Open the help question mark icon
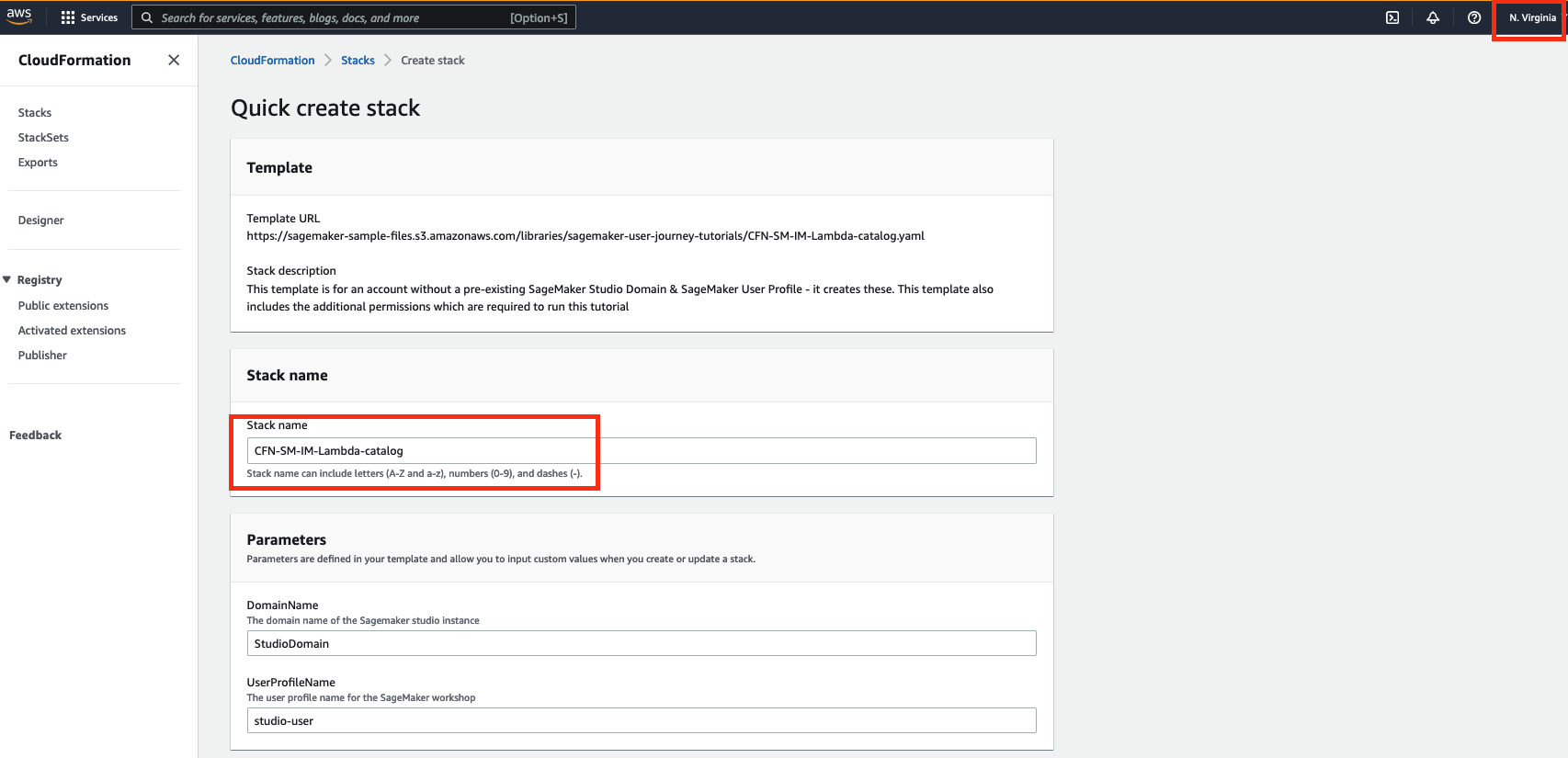The image size is (1568, 758). (1474, 17)
